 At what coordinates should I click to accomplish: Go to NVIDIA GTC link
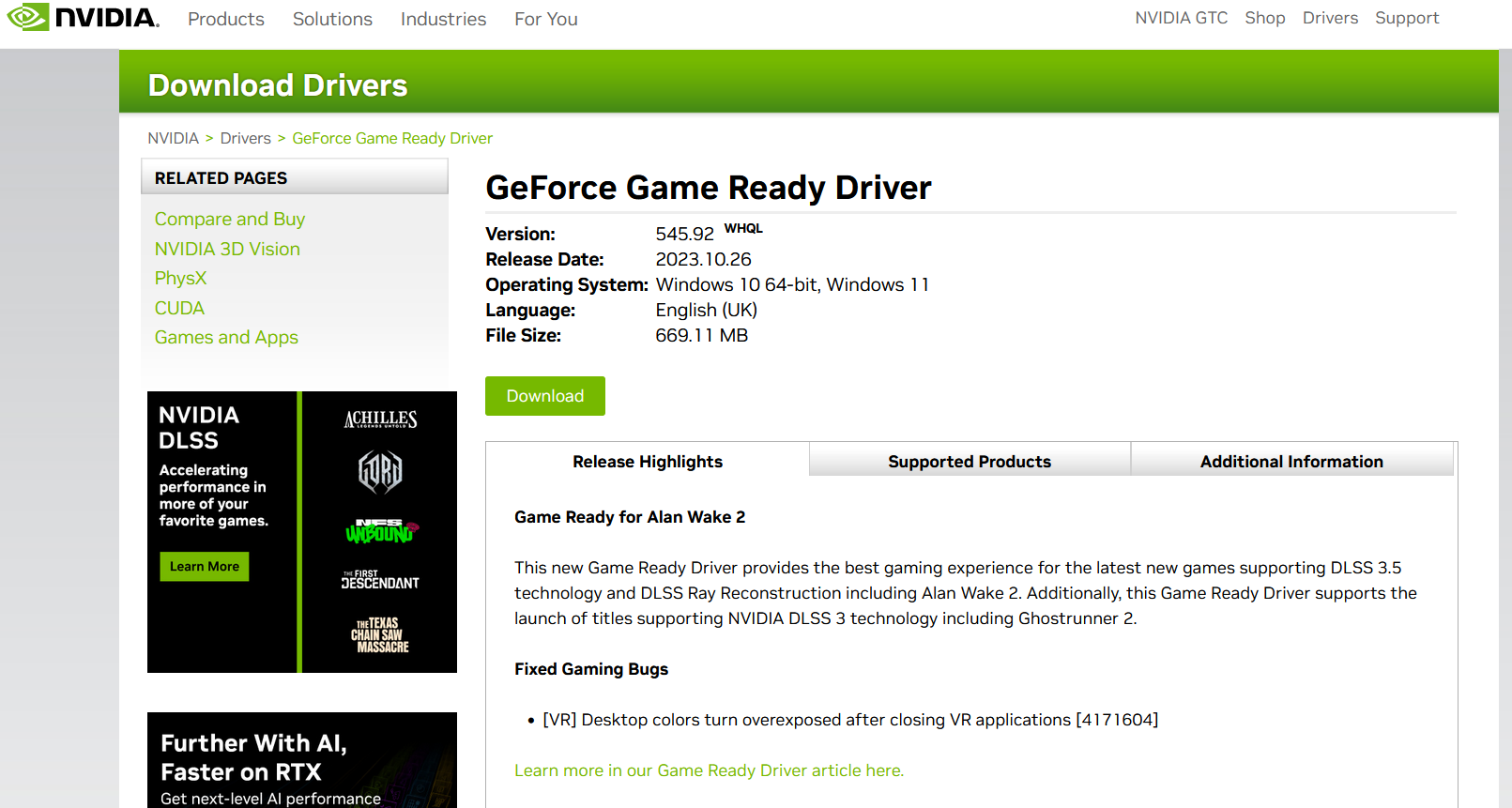point(1181,18)
